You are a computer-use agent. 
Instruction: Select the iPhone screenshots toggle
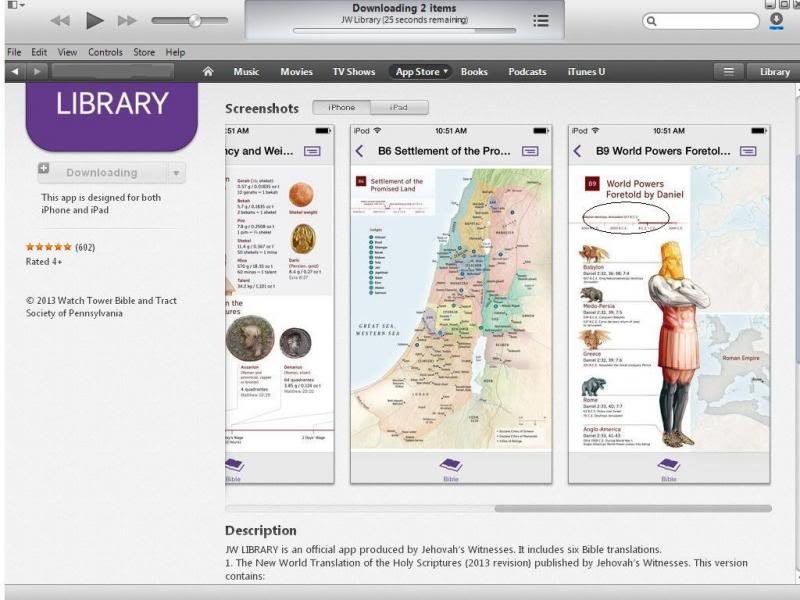coord(341,107)
